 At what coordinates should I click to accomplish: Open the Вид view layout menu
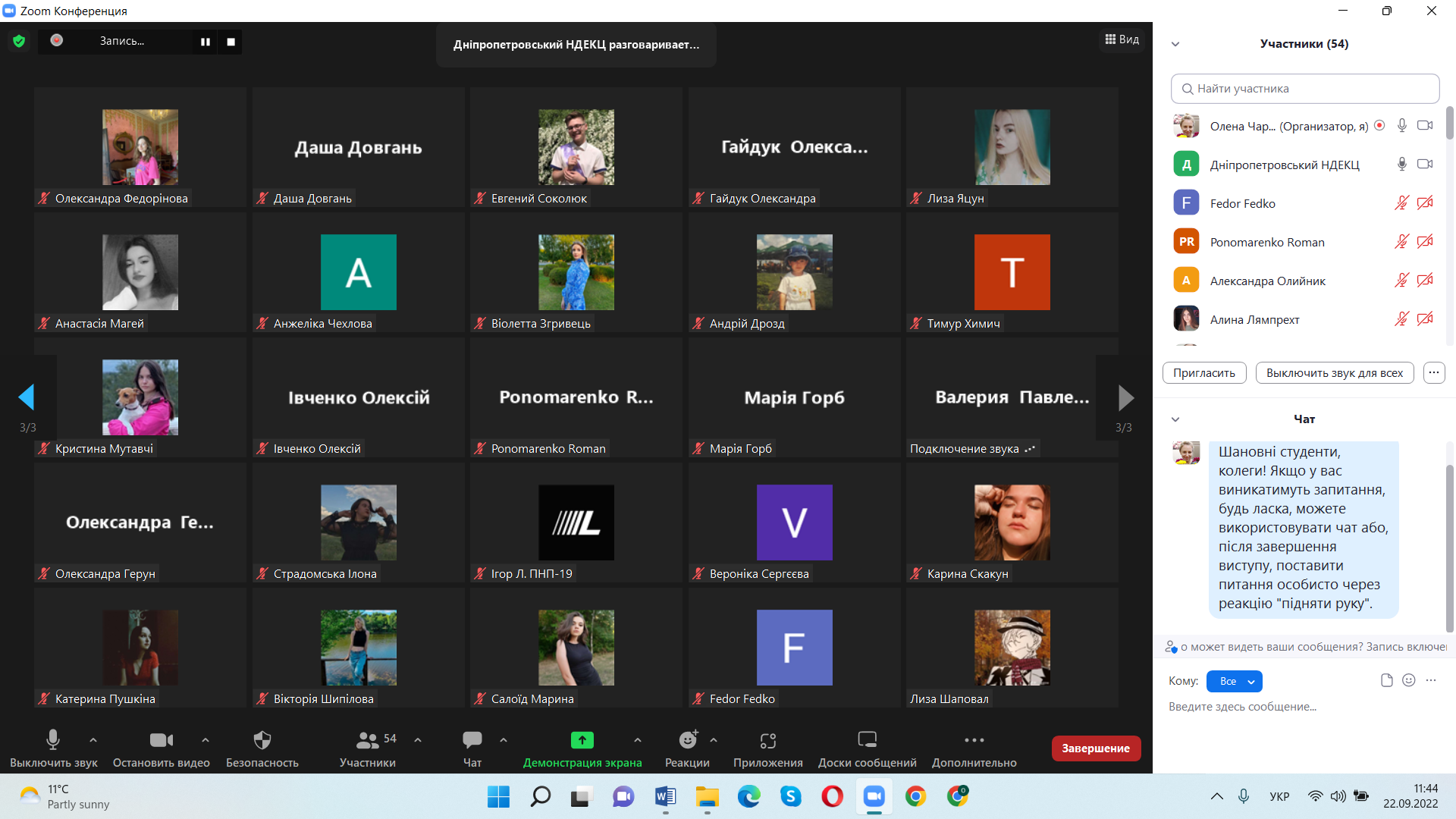1122,39
